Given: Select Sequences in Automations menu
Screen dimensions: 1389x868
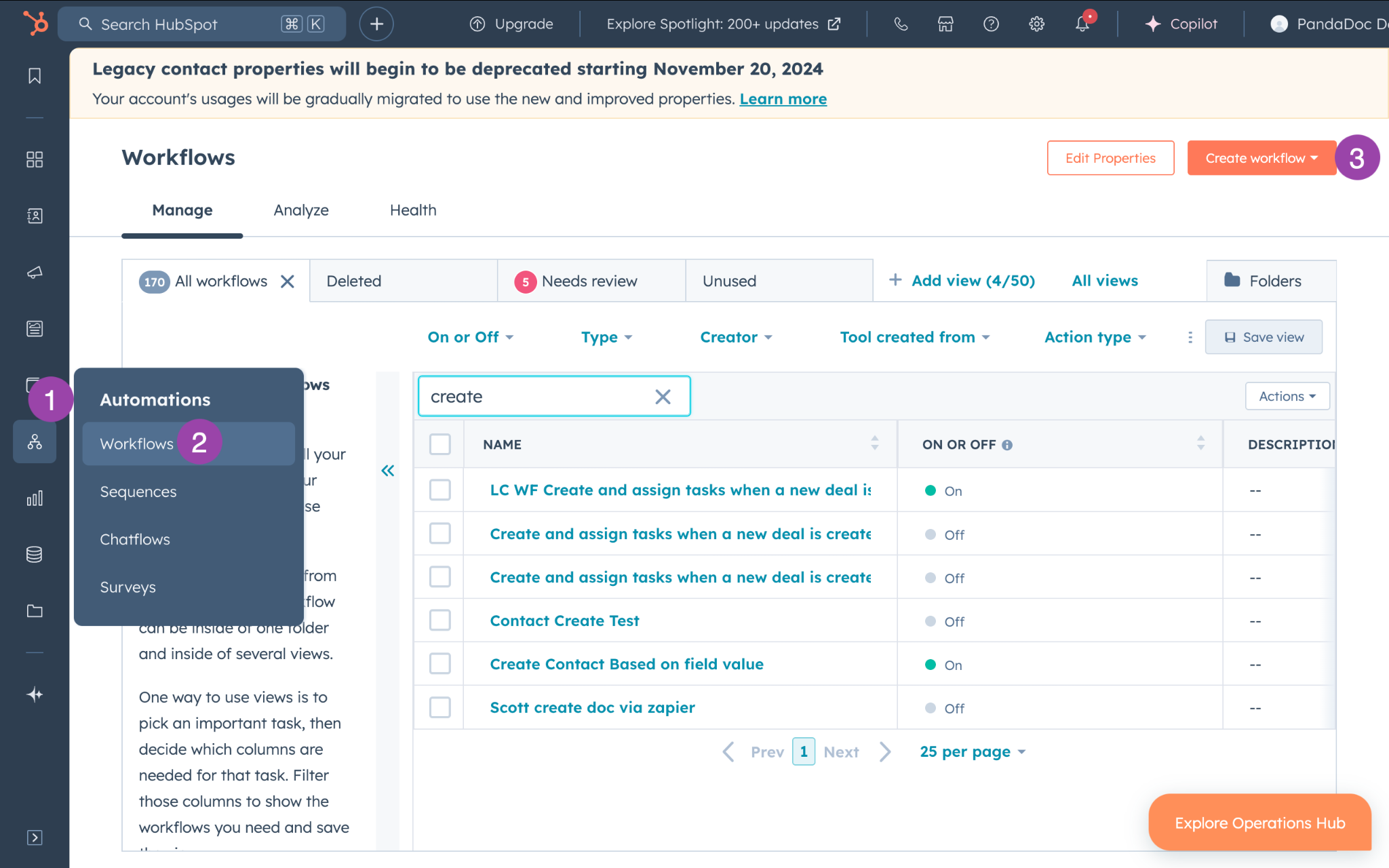Looking at the screenshot, I should 138,492.
